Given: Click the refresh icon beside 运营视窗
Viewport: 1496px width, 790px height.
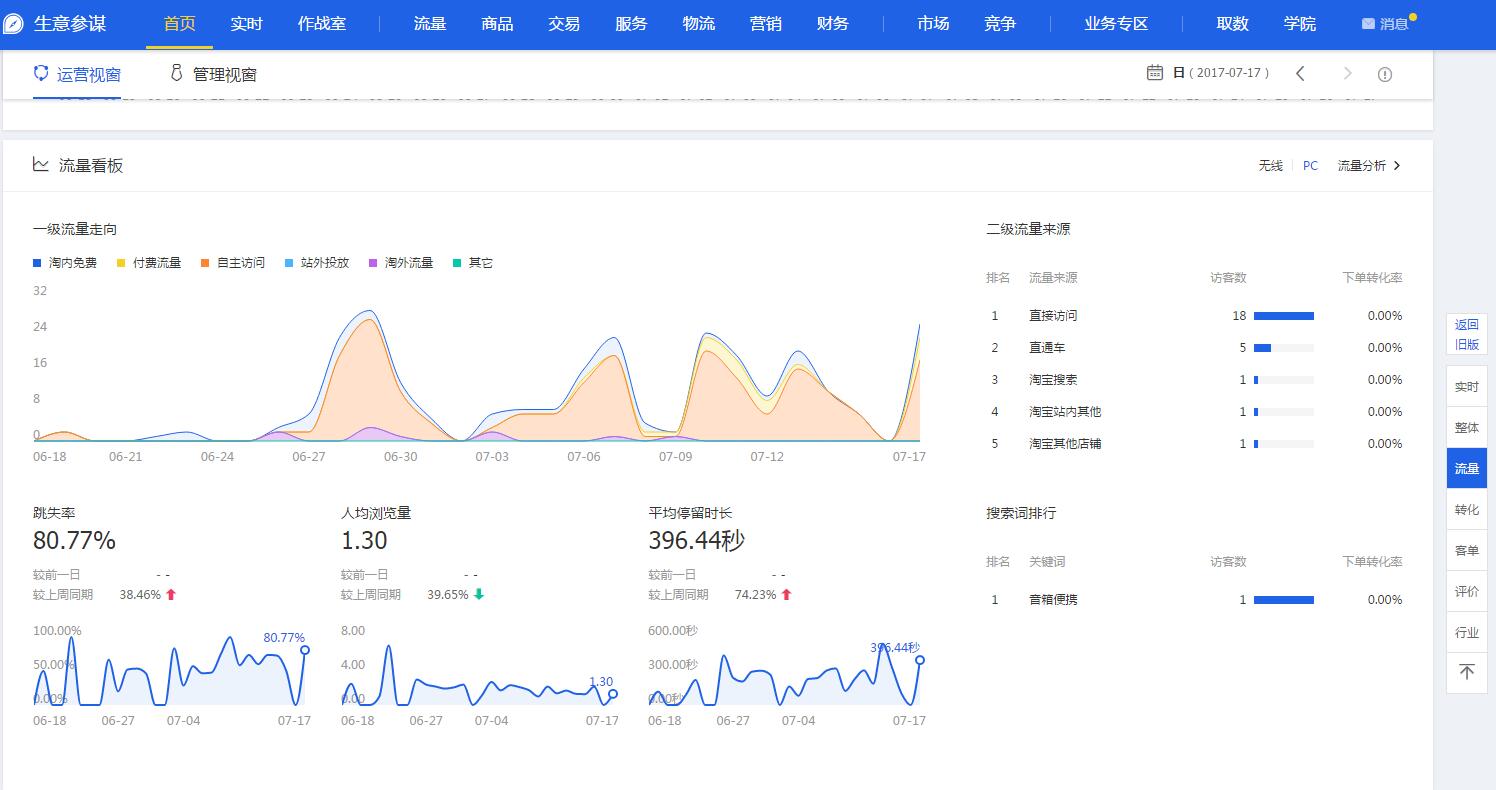Looking at the screenshot, I should pyautogui.click(x=40, y=73).
